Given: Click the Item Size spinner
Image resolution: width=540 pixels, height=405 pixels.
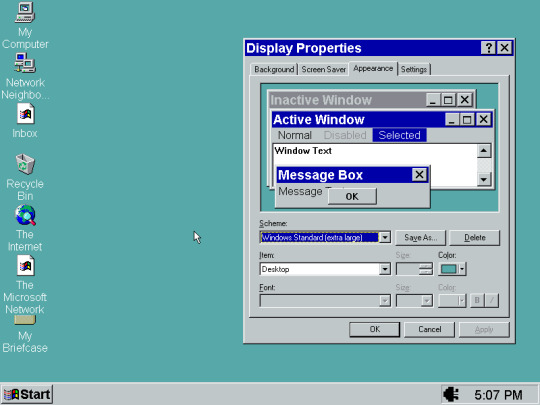Looking at the screenshot, I should click(426, 269).
